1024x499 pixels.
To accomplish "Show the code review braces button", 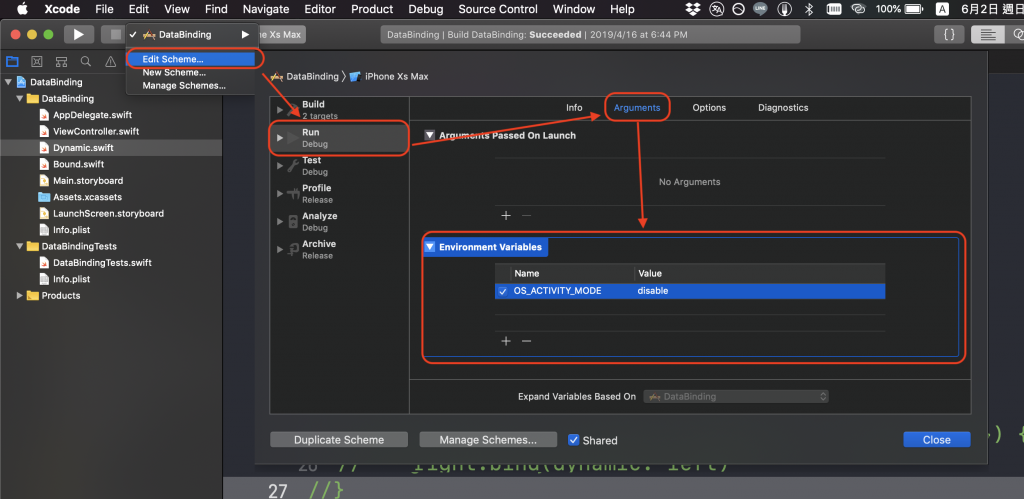I will [949, 35].
